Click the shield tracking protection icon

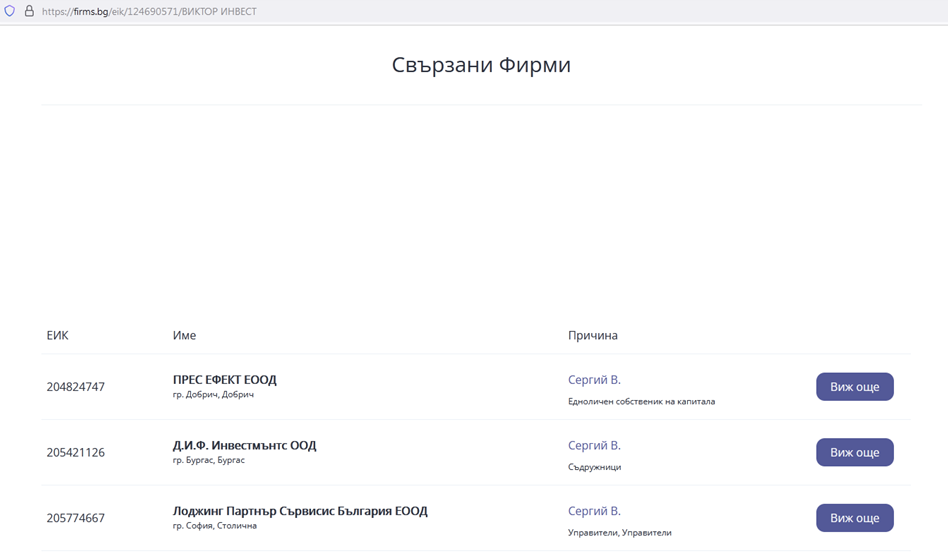coord(10,11)
